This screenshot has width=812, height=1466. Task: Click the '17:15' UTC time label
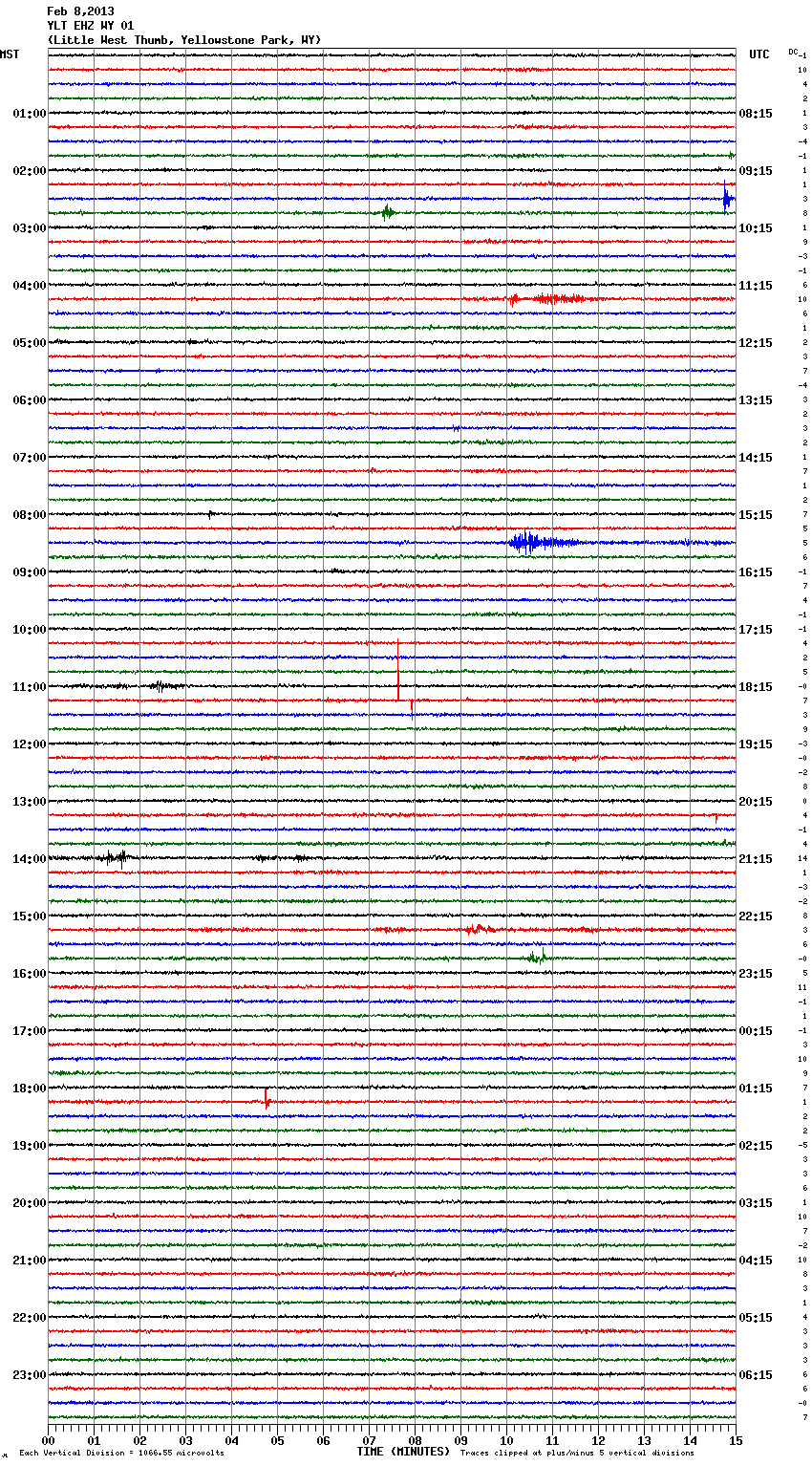tap(756, 630)
